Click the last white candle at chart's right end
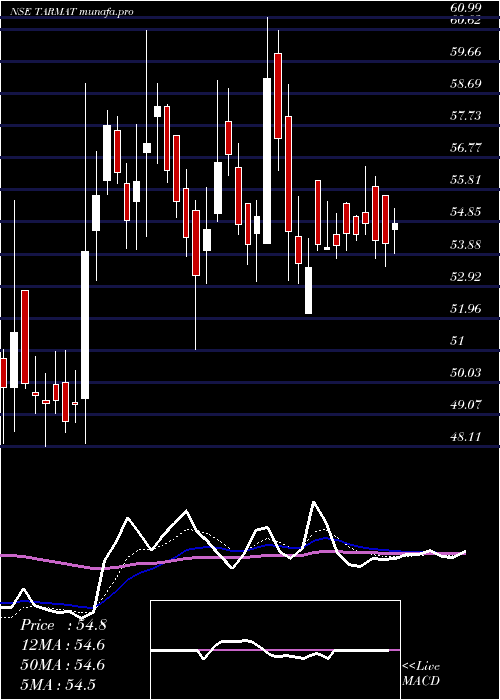The height and width of the screenshot is (700, 500). coord(395,226)
